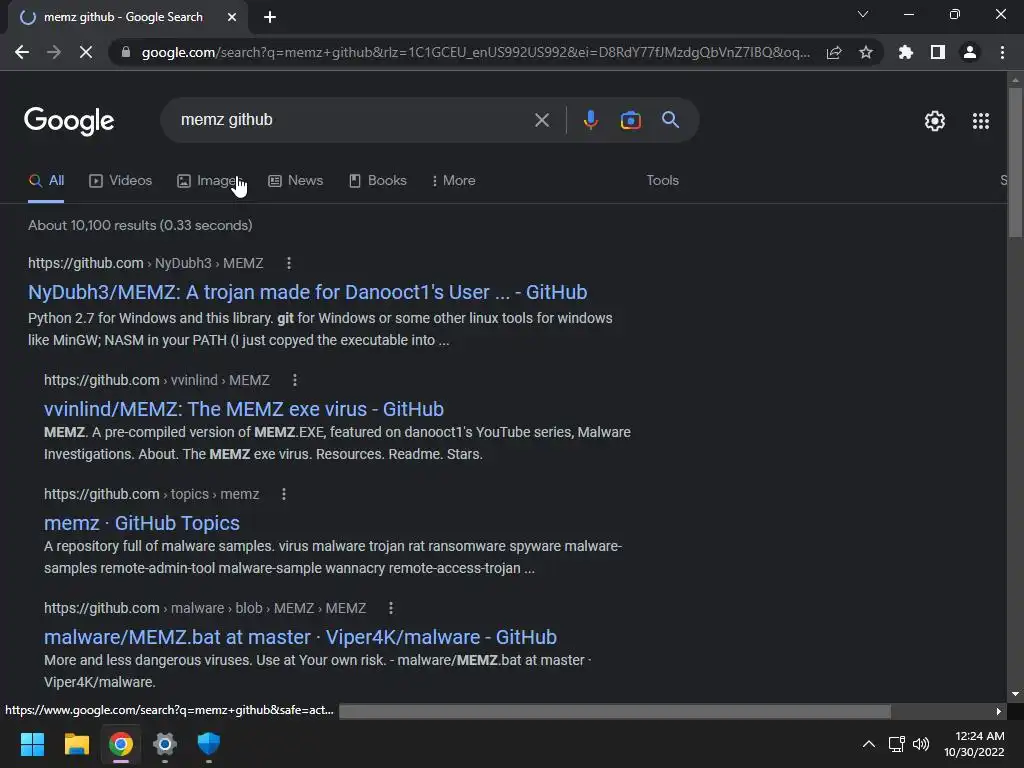Switch to the Images tab
Viewport: 1024px width, 768px height.
click(209, 180)
